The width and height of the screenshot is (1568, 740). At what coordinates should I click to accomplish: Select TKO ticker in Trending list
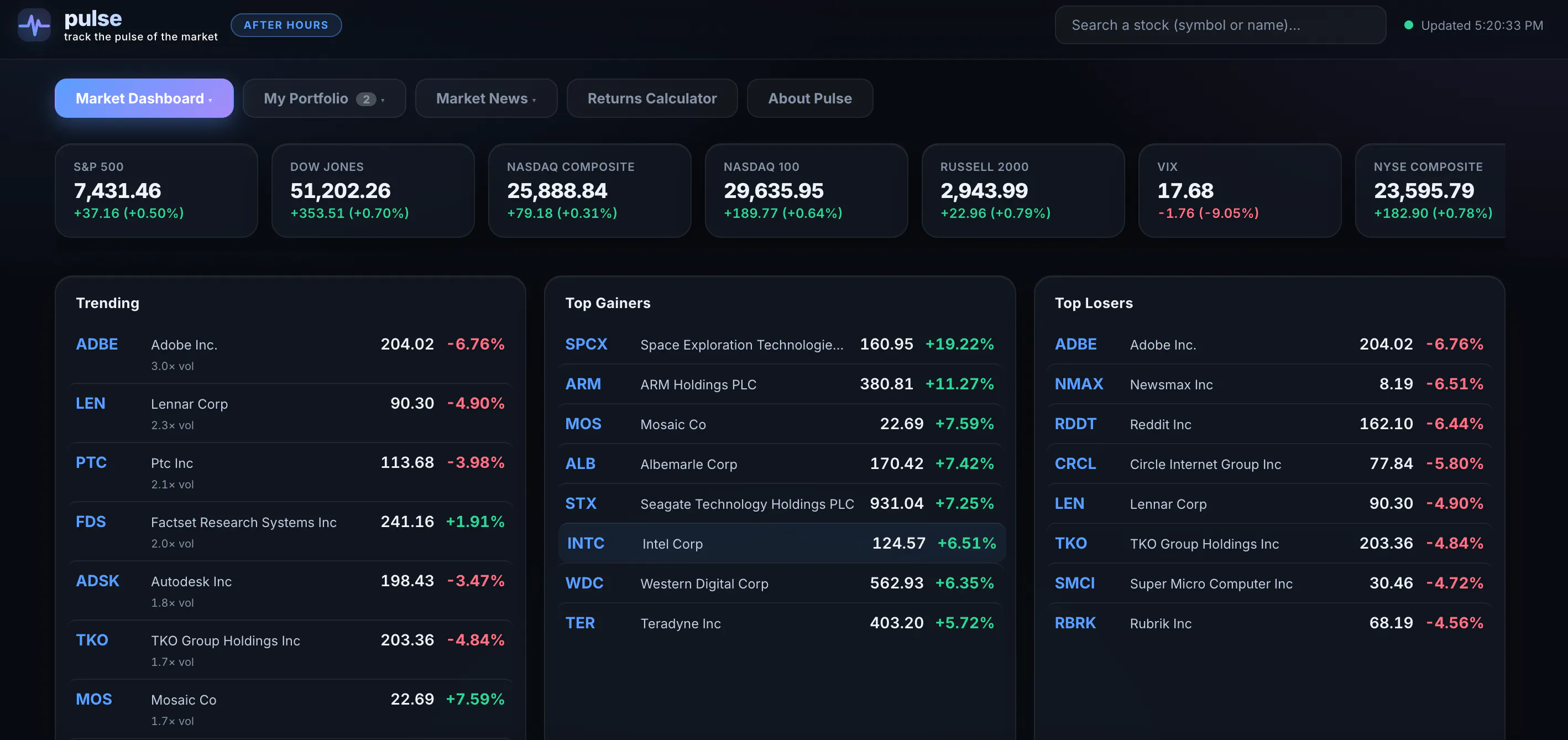92,639
